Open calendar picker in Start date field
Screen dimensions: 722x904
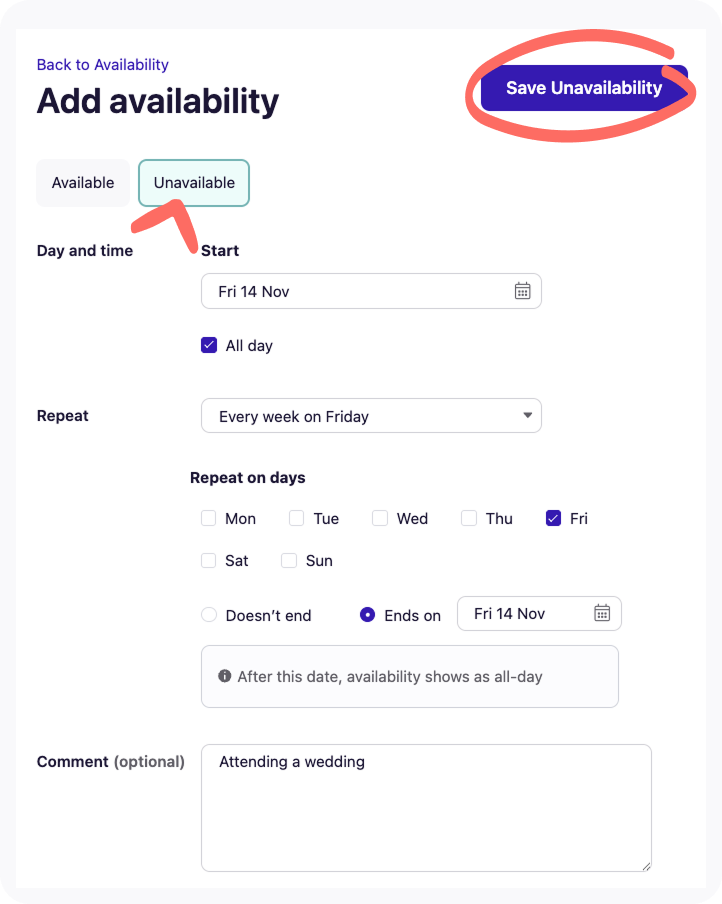[522, 291]
